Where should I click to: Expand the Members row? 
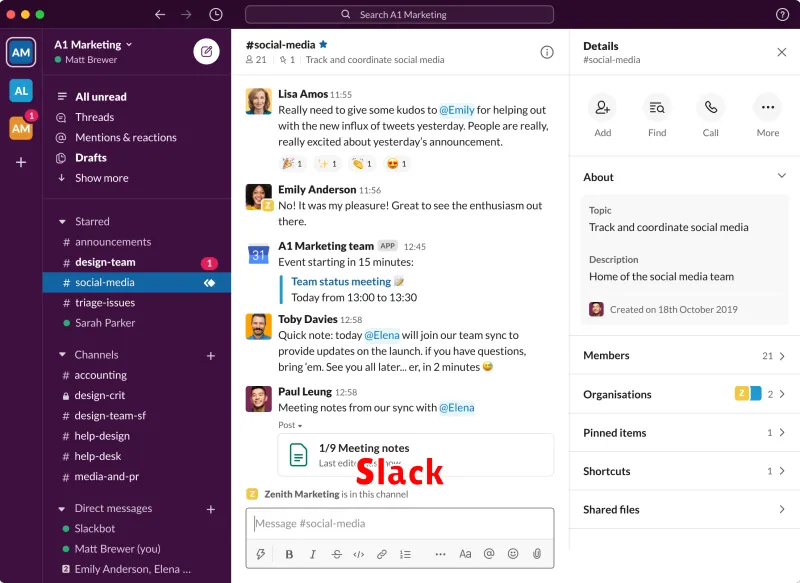[x=684, y=356]
